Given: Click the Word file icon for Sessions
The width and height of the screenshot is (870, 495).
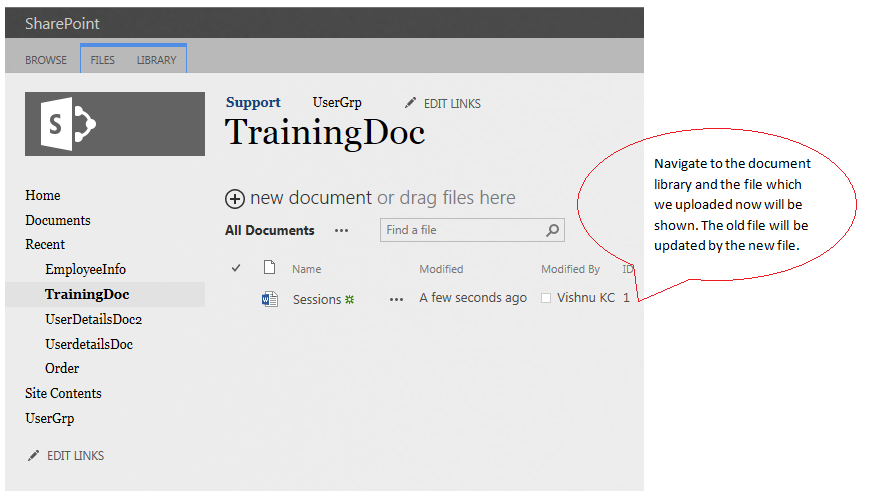Looking at the screenshot, I should click(270, 300).
